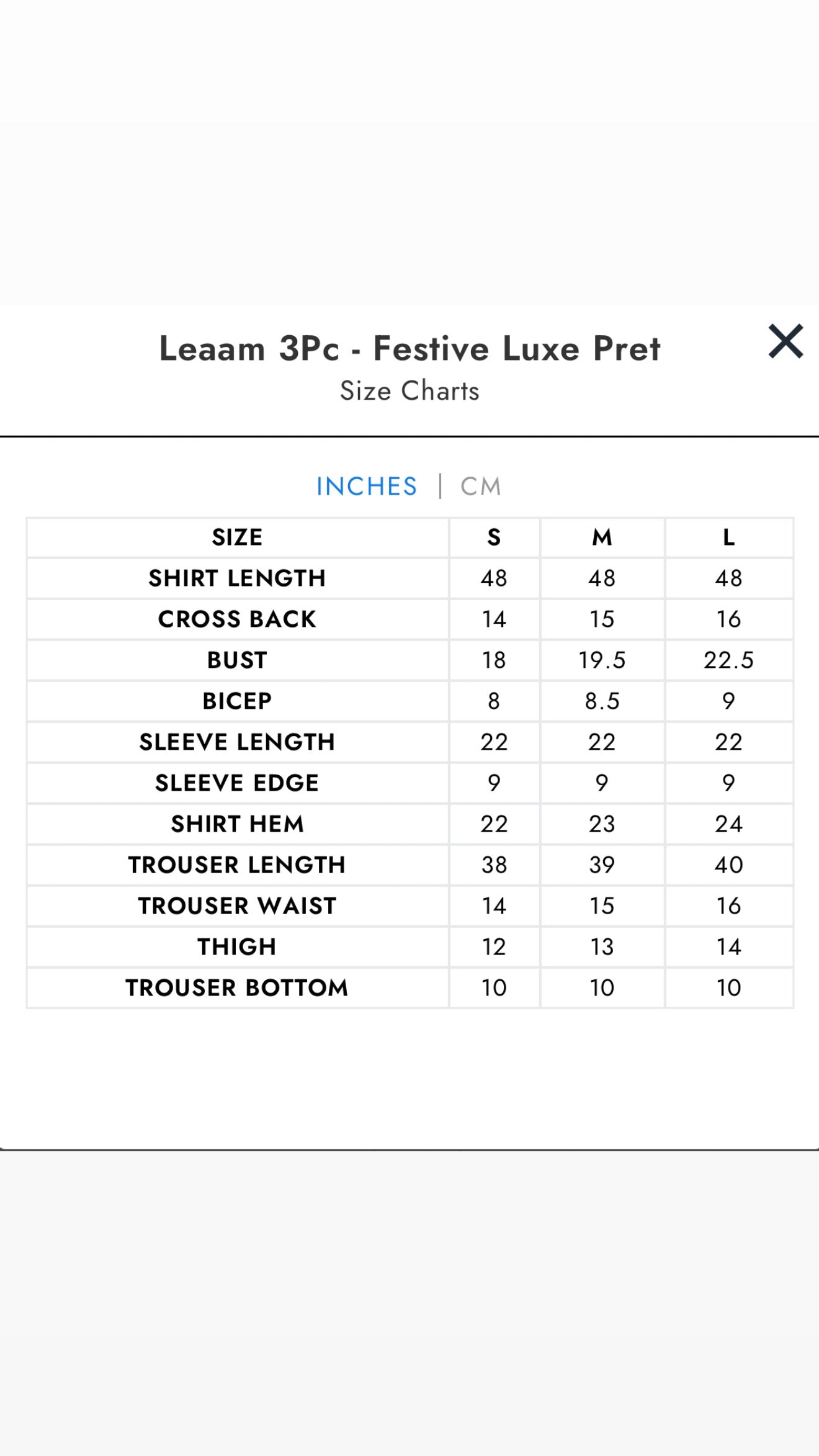Click the TROUSER BOTTOM row label
Screen dimensions: 819x1456
pyautogui.click(x=238, y=987)
